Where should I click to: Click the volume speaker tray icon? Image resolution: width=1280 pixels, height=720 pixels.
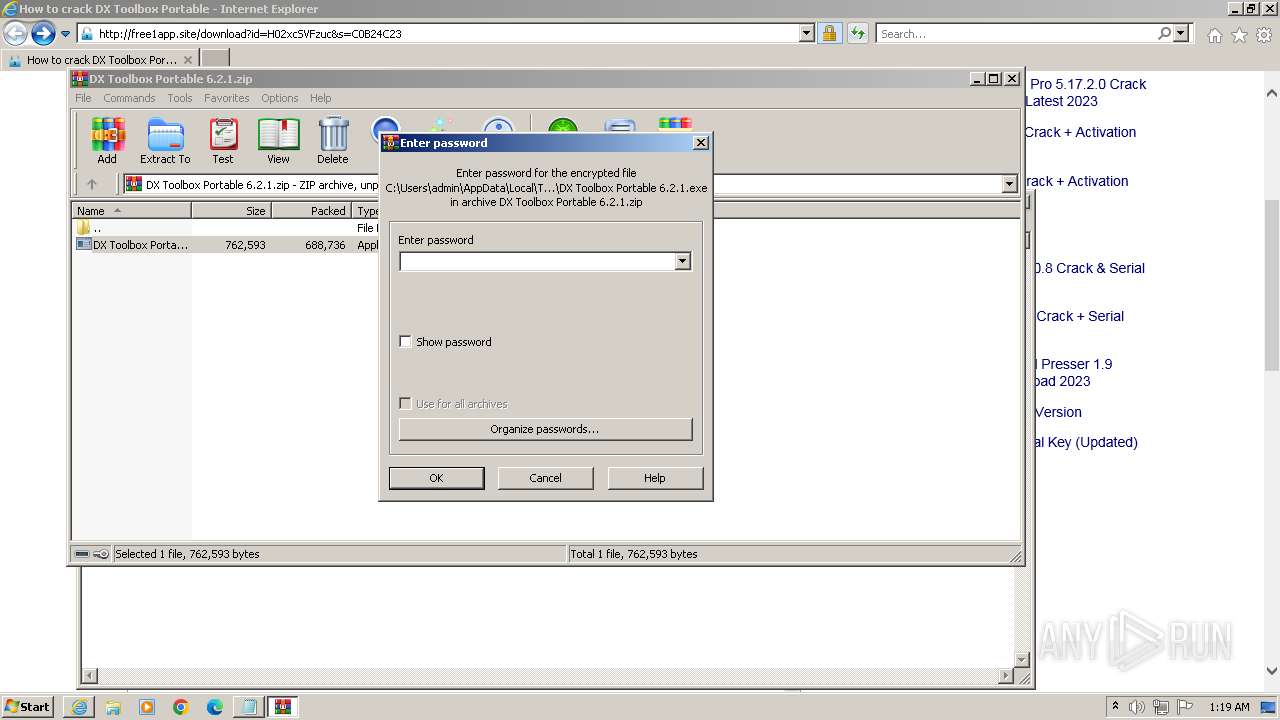[x=1138, y=707]
